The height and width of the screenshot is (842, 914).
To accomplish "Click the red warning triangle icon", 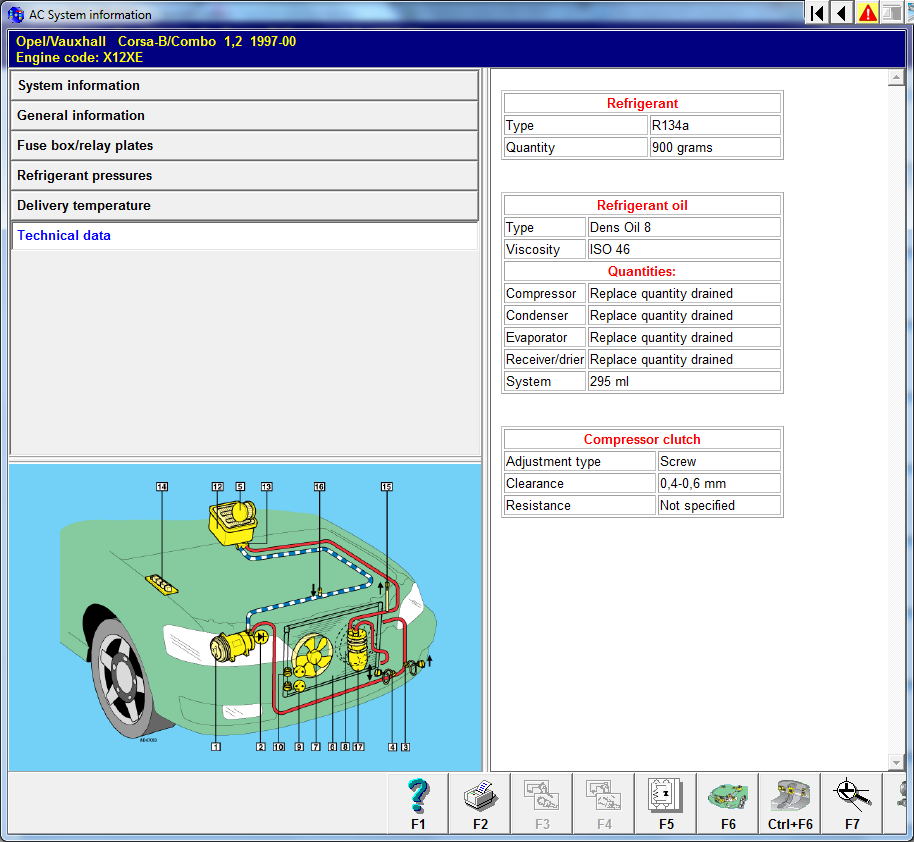I will (x=867, y=13).
